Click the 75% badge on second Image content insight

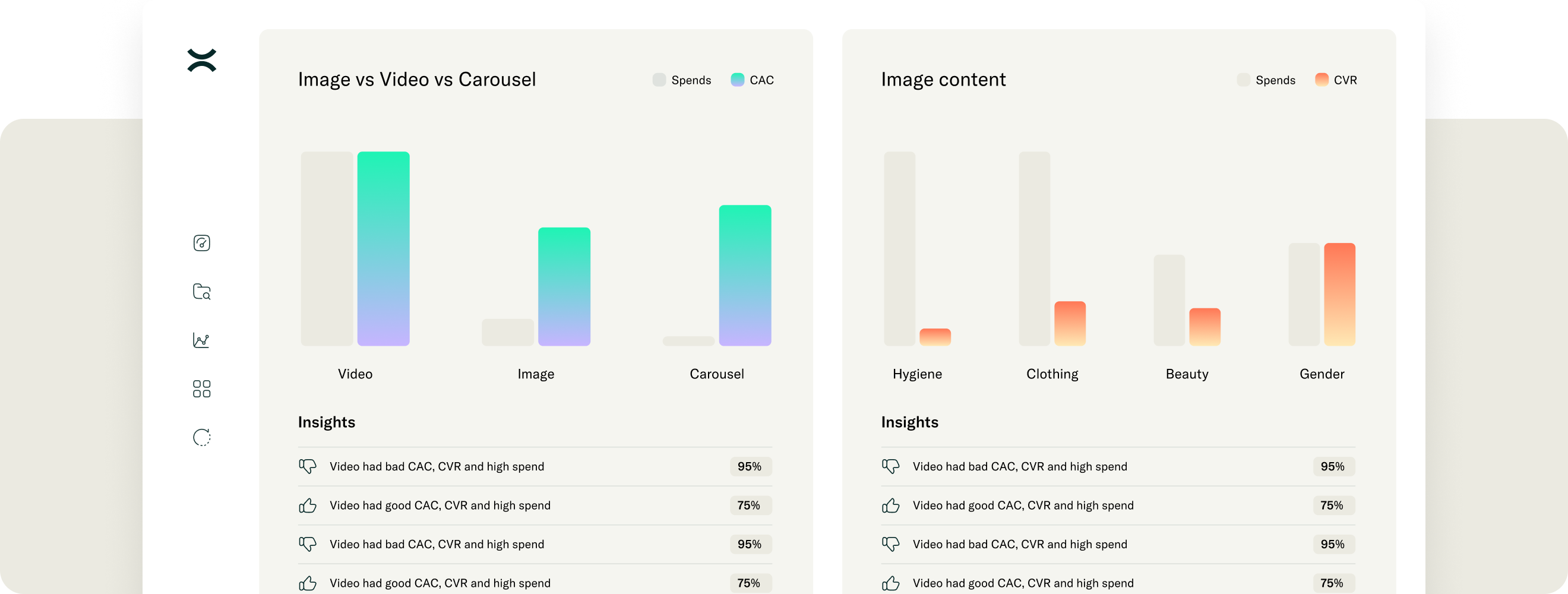pos(1332,505)
